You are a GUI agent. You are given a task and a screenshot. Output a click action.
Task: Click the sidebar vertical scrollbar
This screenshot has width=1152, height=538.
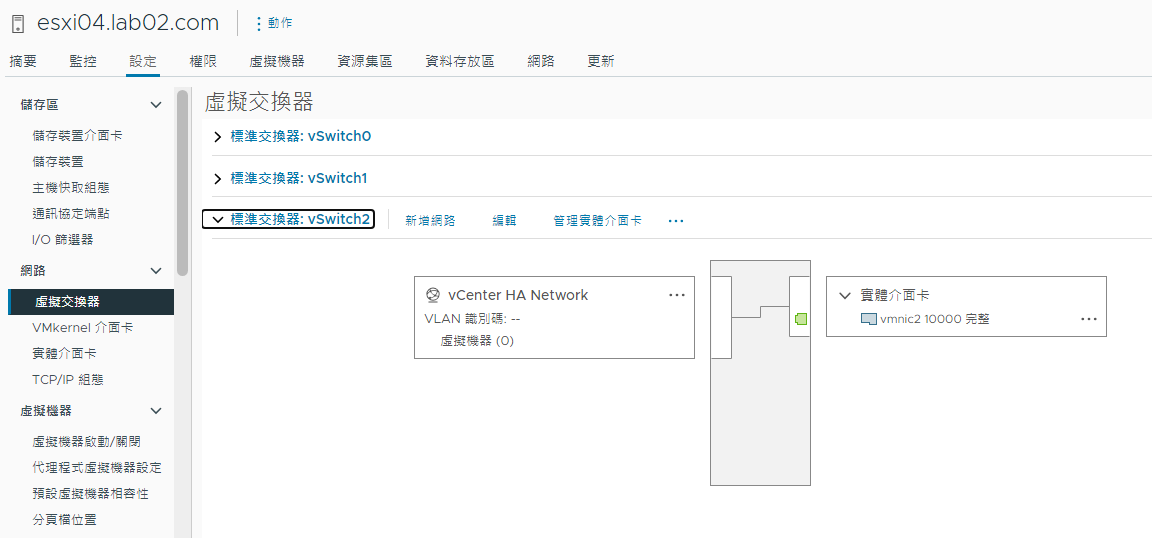(x=182, y=183)
